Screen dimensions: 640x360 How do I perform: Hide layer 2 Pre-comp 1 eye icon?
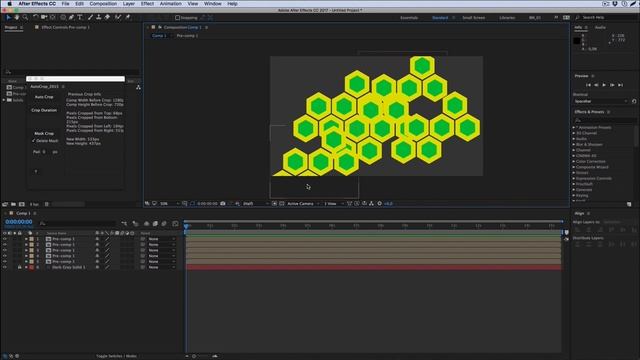coord(5,244)
